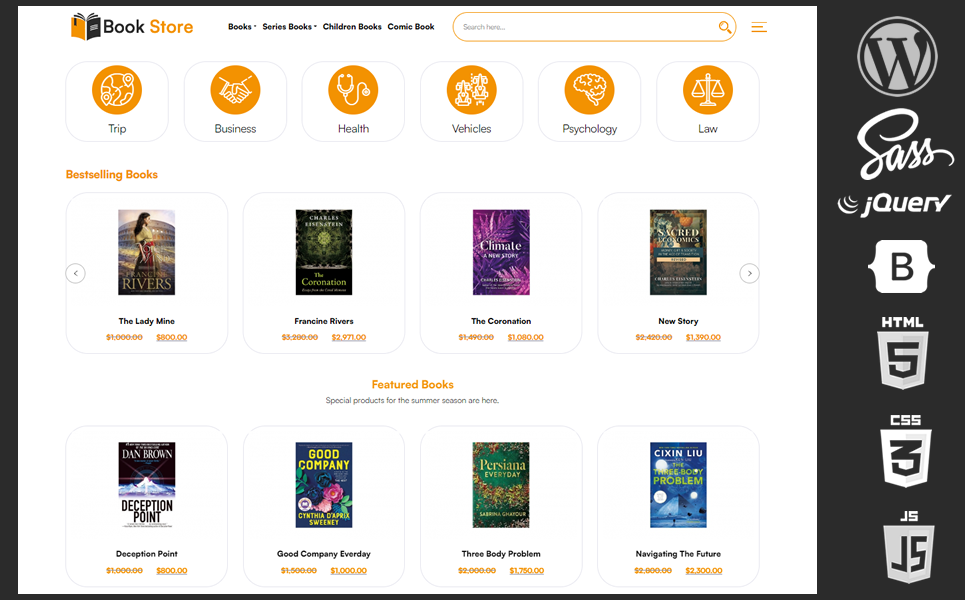Viewport: 965px width, 600px height.
Task: Open the Comic Book menu item
Action: [411, 27]
